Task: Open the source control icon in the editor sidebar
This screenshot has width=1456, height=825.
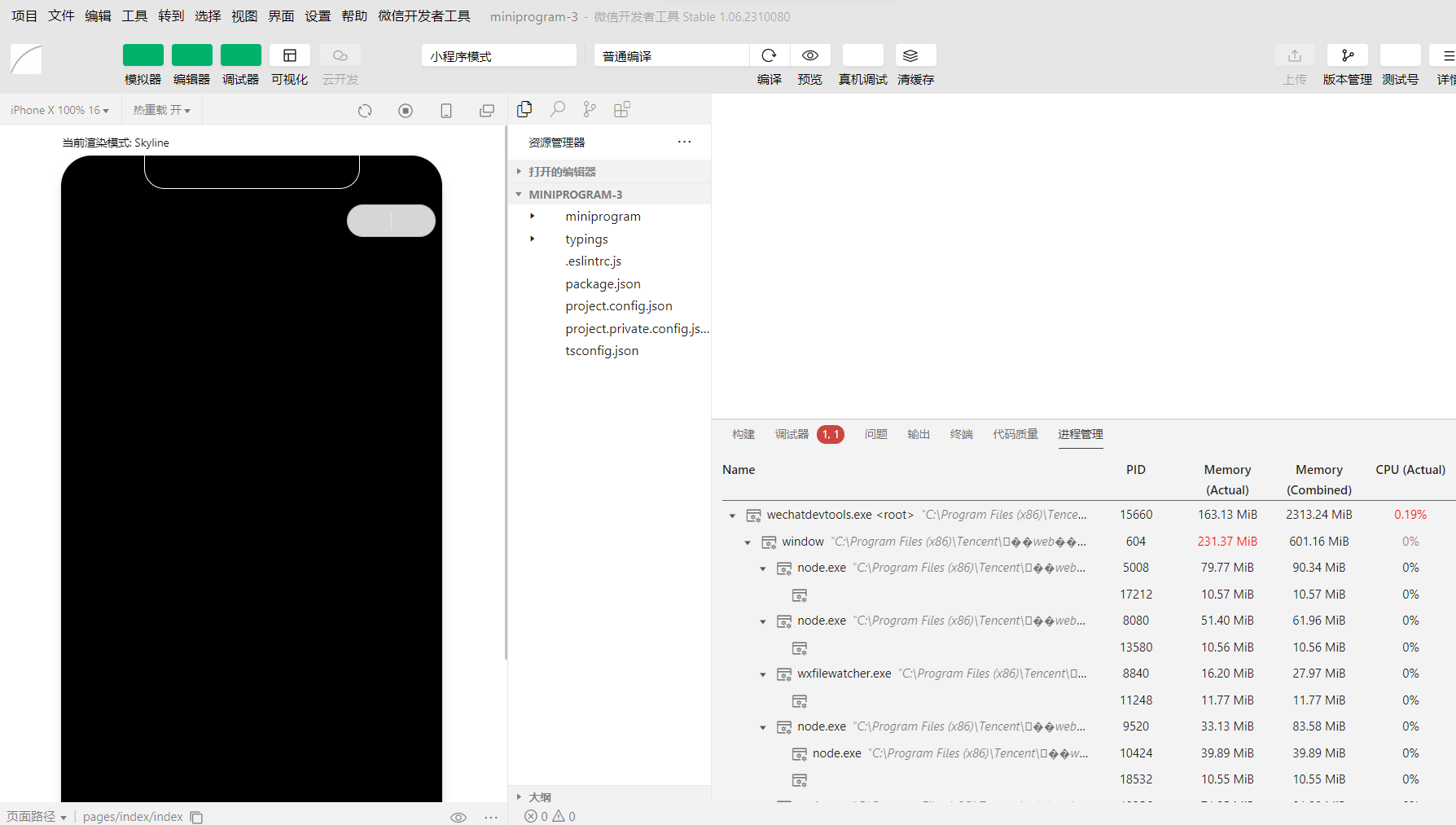Action: [590, 109]
